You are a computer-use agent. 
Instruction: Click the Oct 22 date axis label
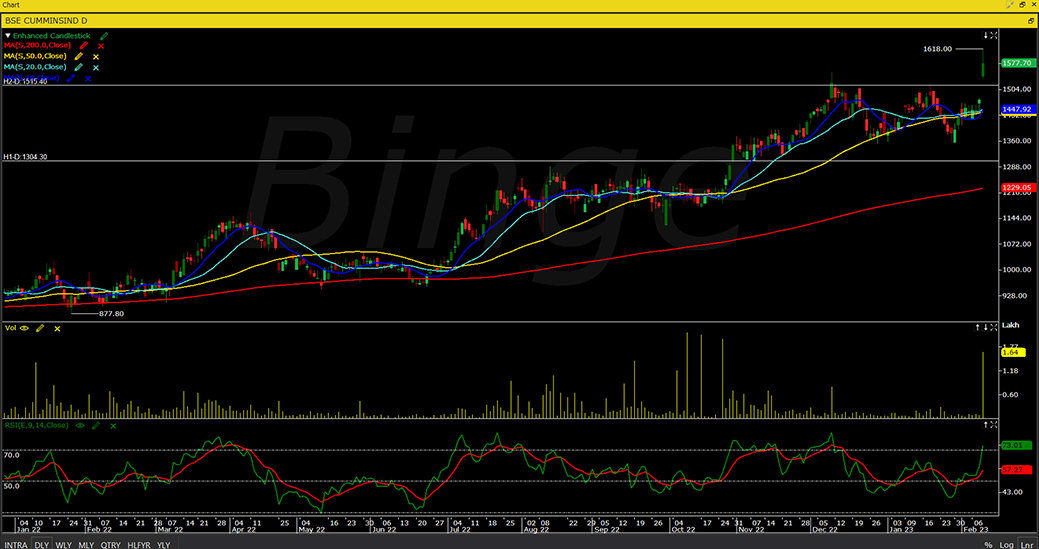[x=682, y=530]
